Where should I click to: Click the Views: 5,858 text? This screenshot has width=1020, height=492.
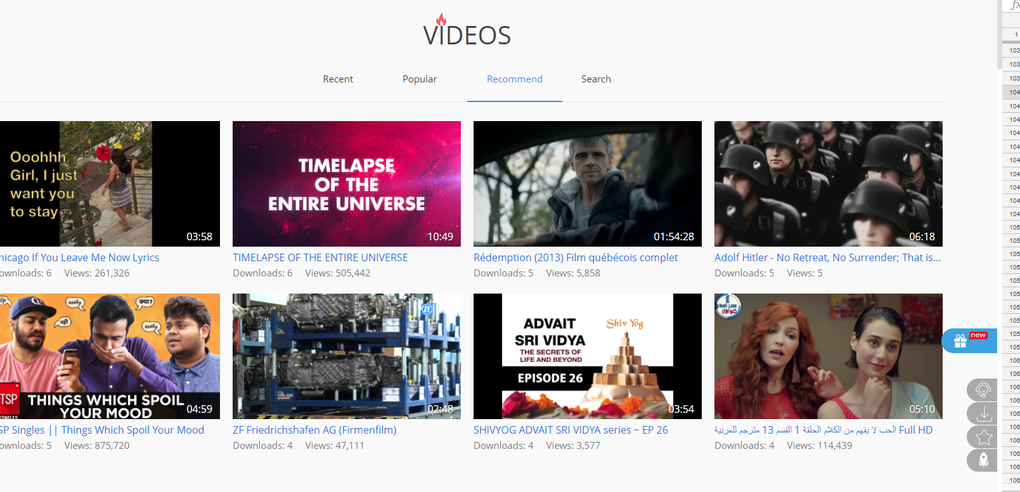tap(573, 273)
